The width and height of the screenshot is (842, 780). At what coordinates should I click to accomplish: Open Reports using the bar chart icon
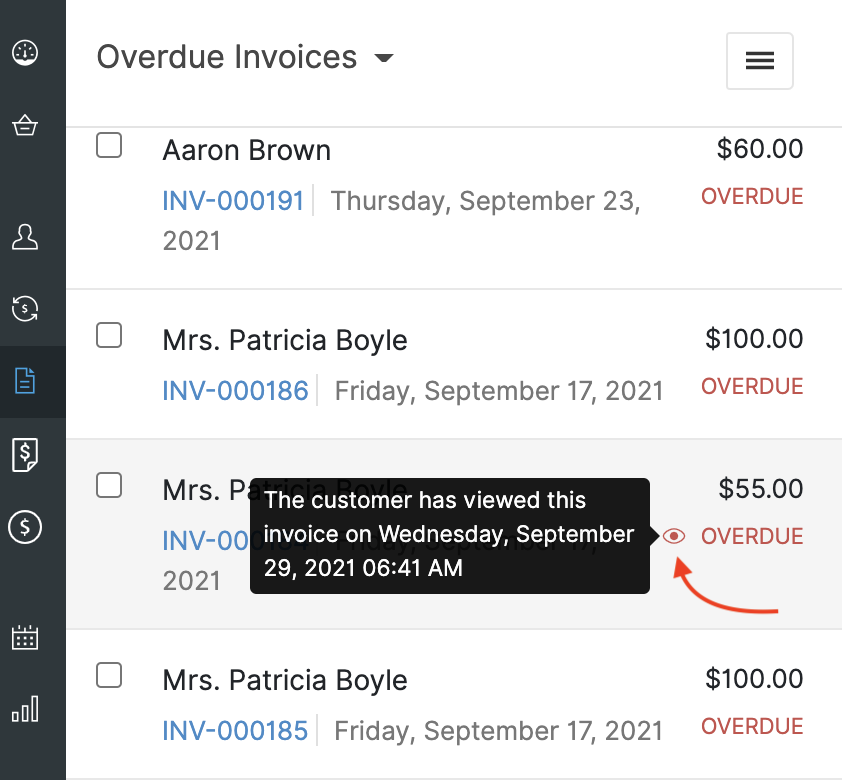24,709
